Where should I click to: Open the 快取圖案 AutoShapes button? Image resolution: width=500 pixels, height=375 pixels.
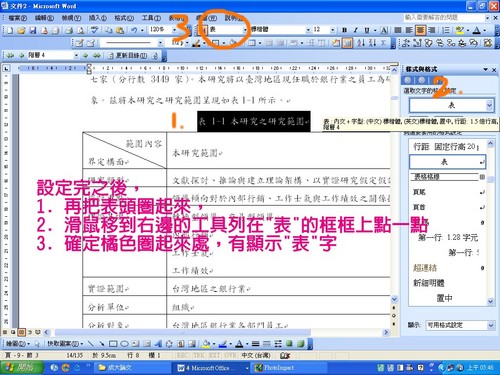pyautogui.click(x=65, y=343)
